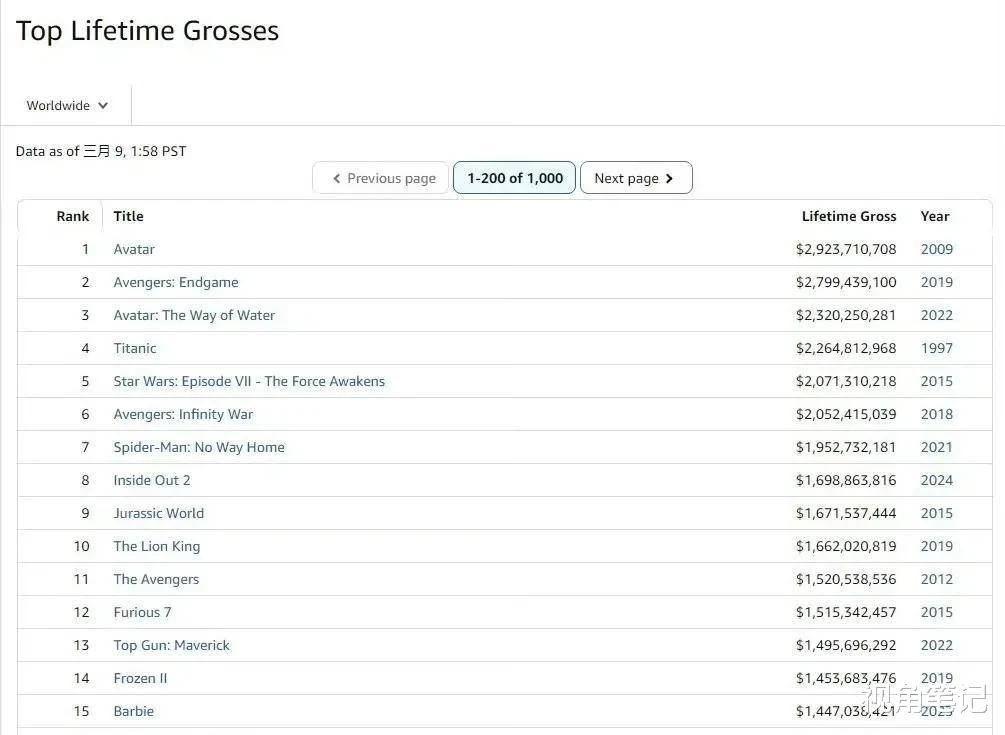Click rank number 10 in Lion King row

pyautogui.click(x=81, y=547)
